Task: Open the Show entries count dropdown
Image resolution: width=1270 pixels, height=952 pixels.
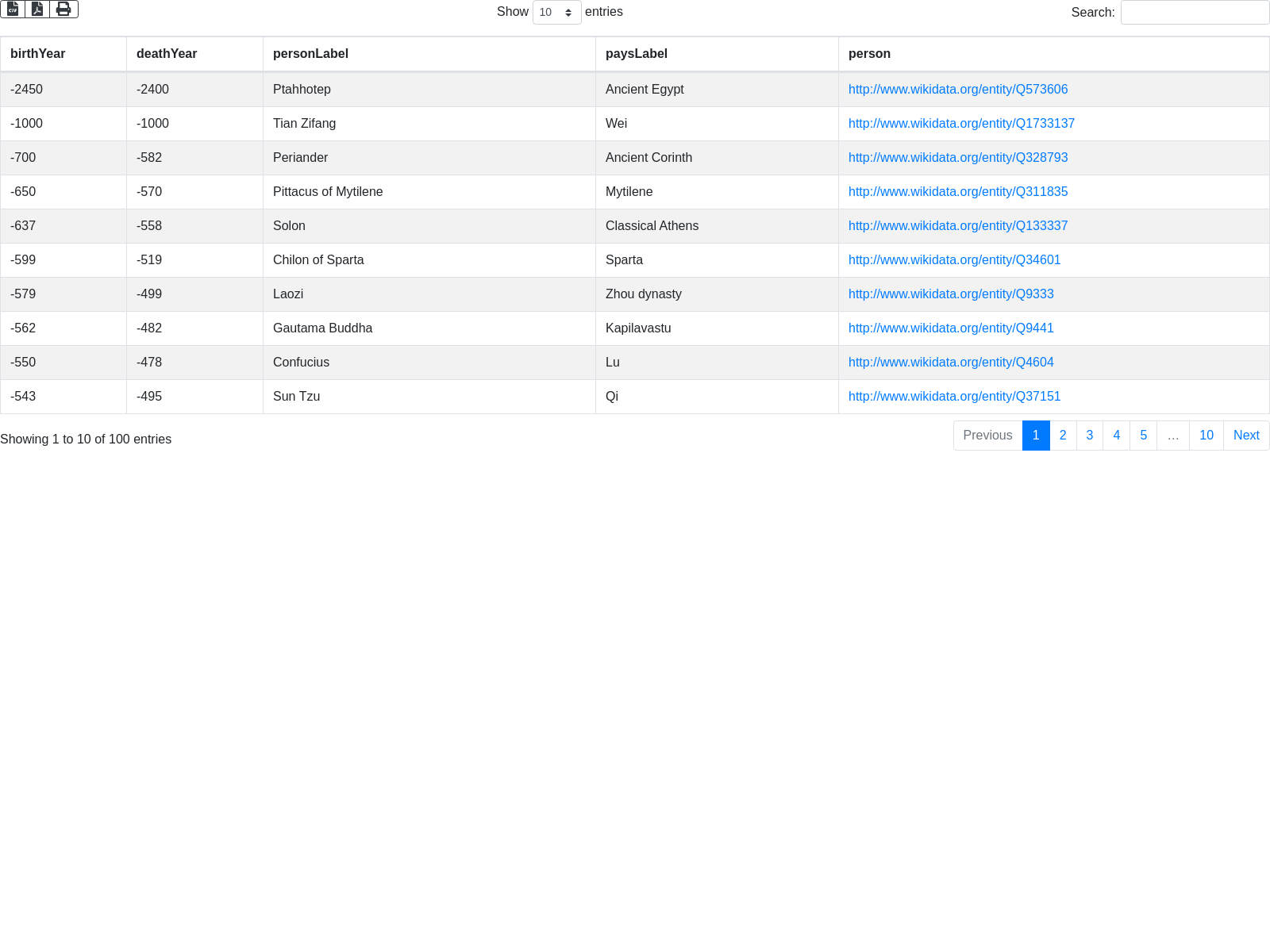Action: pos(556,13)
